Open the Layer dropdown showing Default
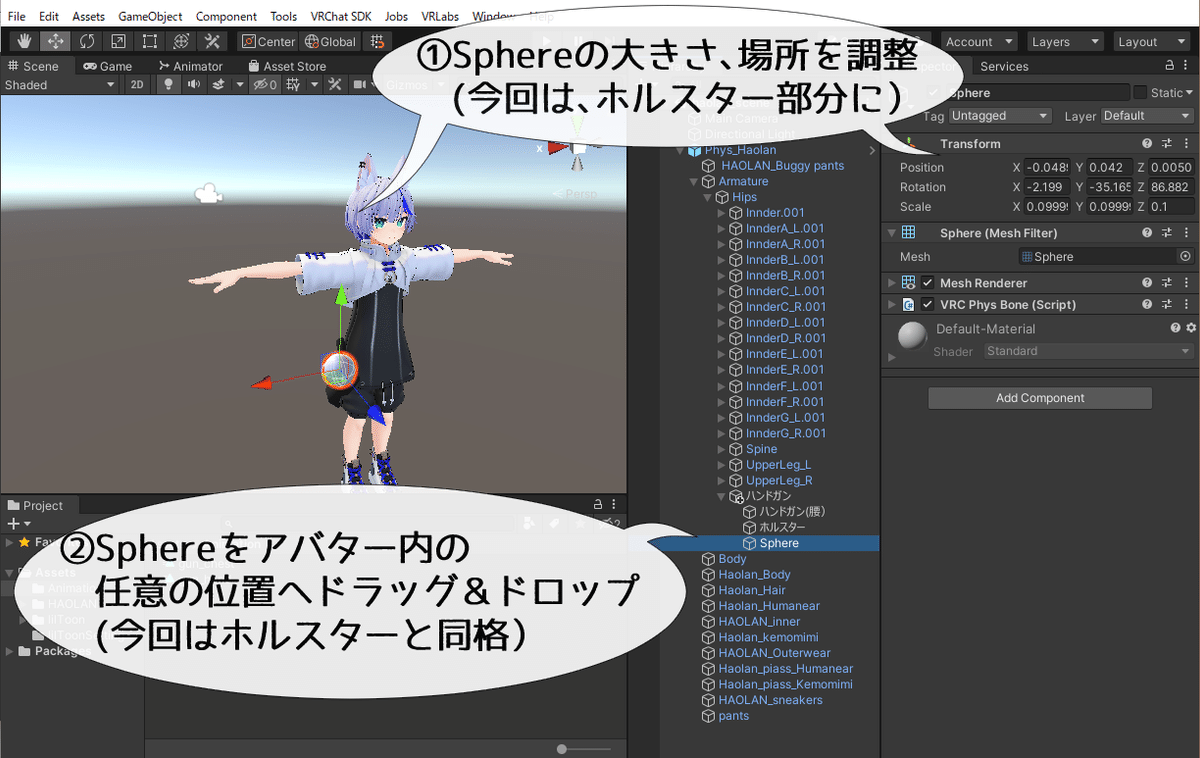Viewport: 1200px width, 758px height. click(1147, 116)
